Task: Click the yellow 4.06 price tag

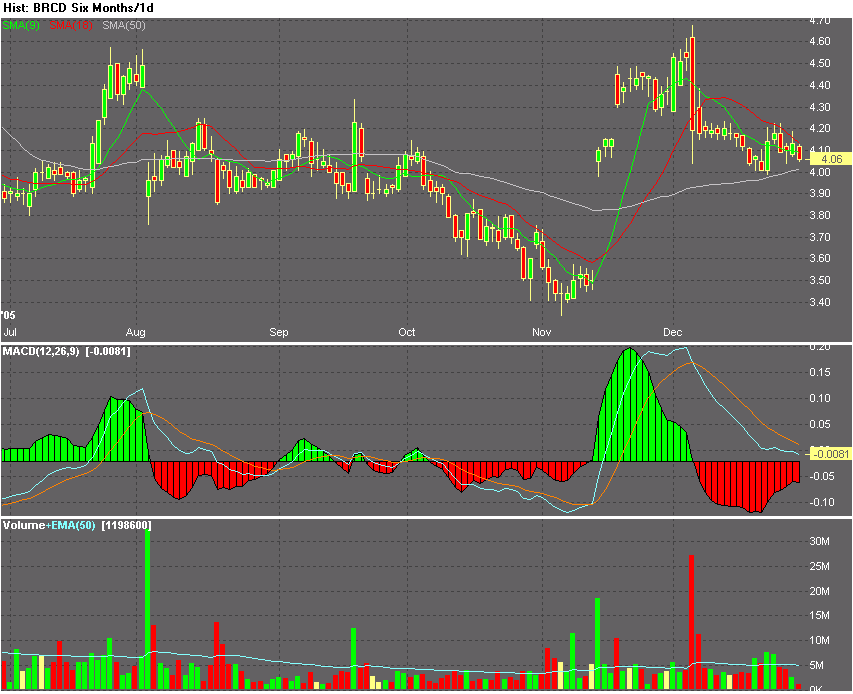Action: click(832, 158)
